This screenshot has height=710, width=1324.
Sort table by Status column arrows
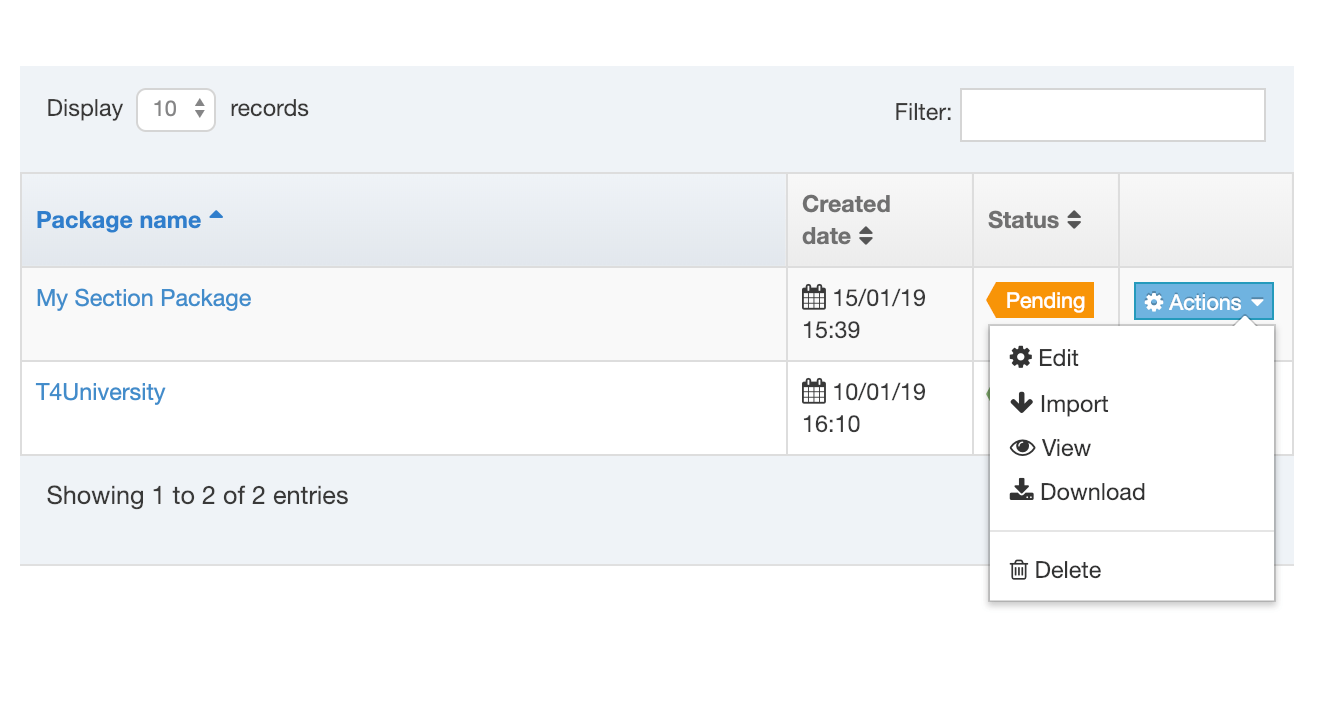click(x=1074, y=220)
